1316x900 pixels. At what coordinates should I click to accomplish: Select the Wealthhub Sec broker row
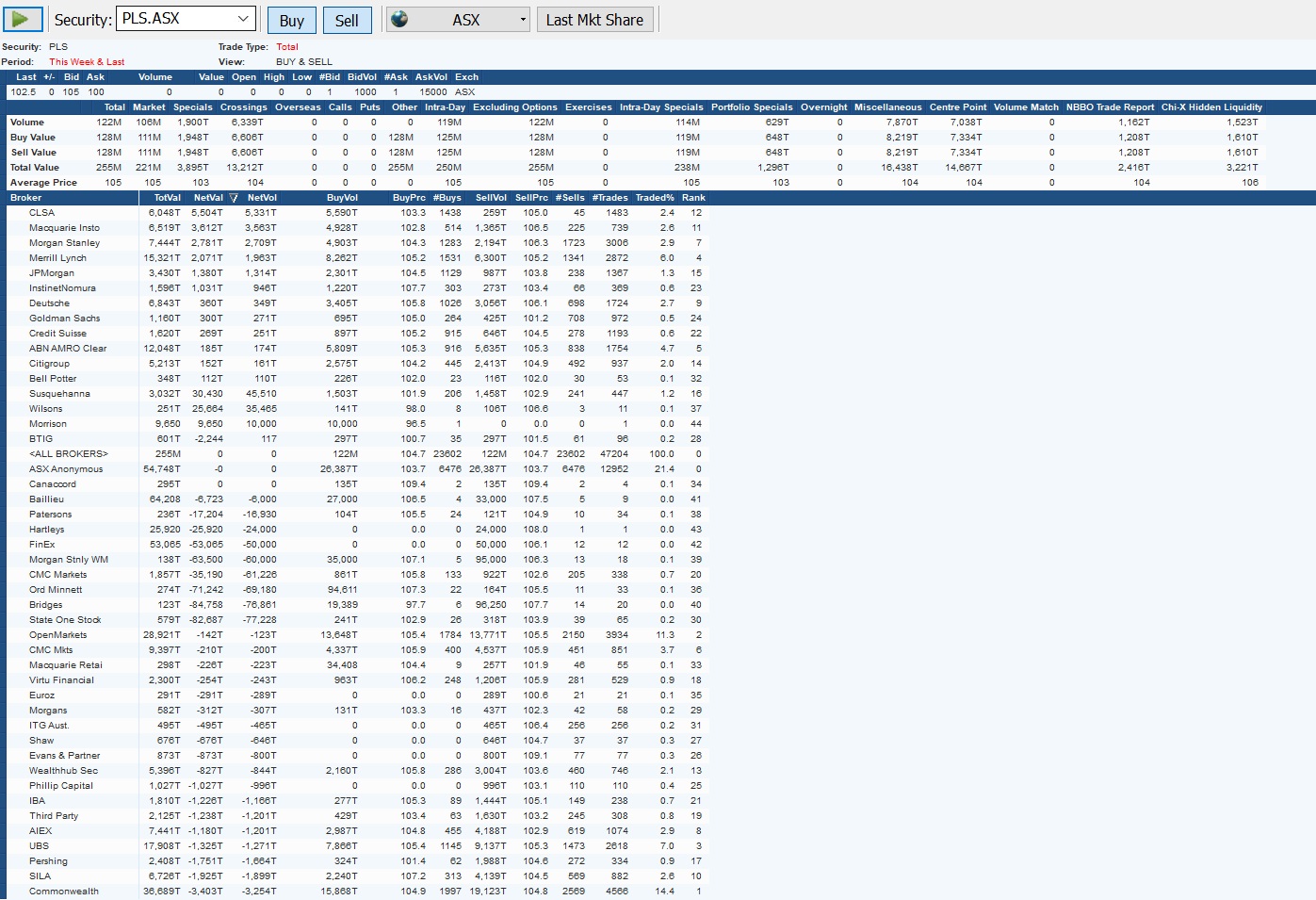coord(356,771)
